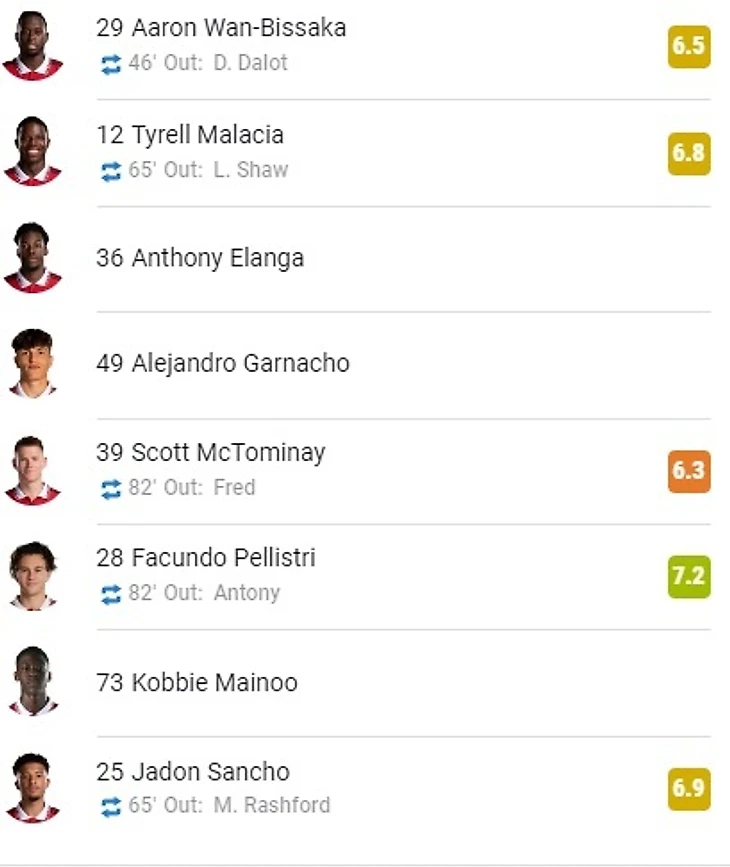This screenshot has height=867, width=730.
Task: Click the orange 6.3 rating badge
Action: [x=689, y=471]
